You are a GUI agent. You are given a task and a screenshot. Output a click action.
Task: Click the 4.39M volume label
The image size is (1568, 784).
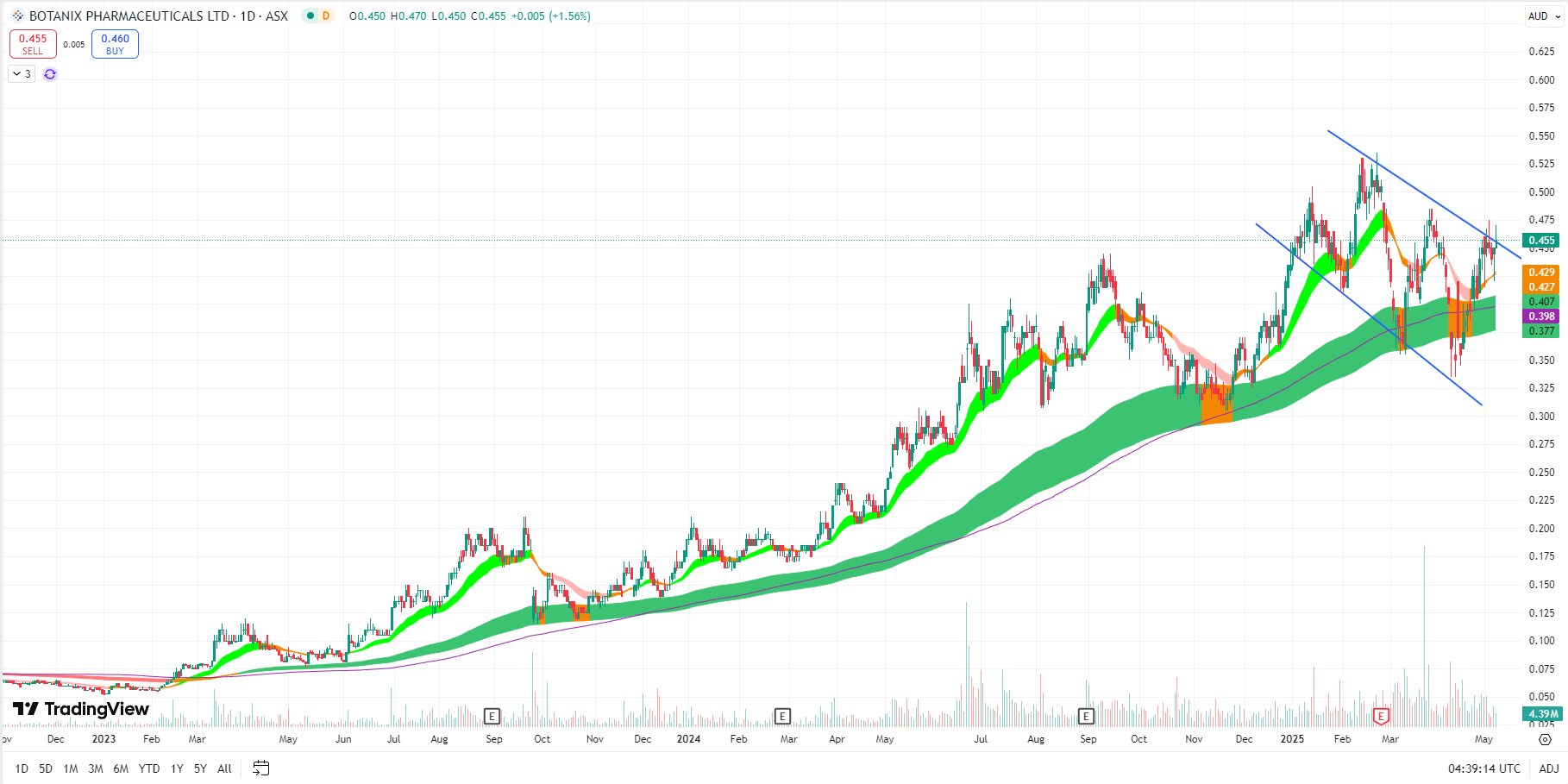pyautogui.click(x=1542, y=714)
